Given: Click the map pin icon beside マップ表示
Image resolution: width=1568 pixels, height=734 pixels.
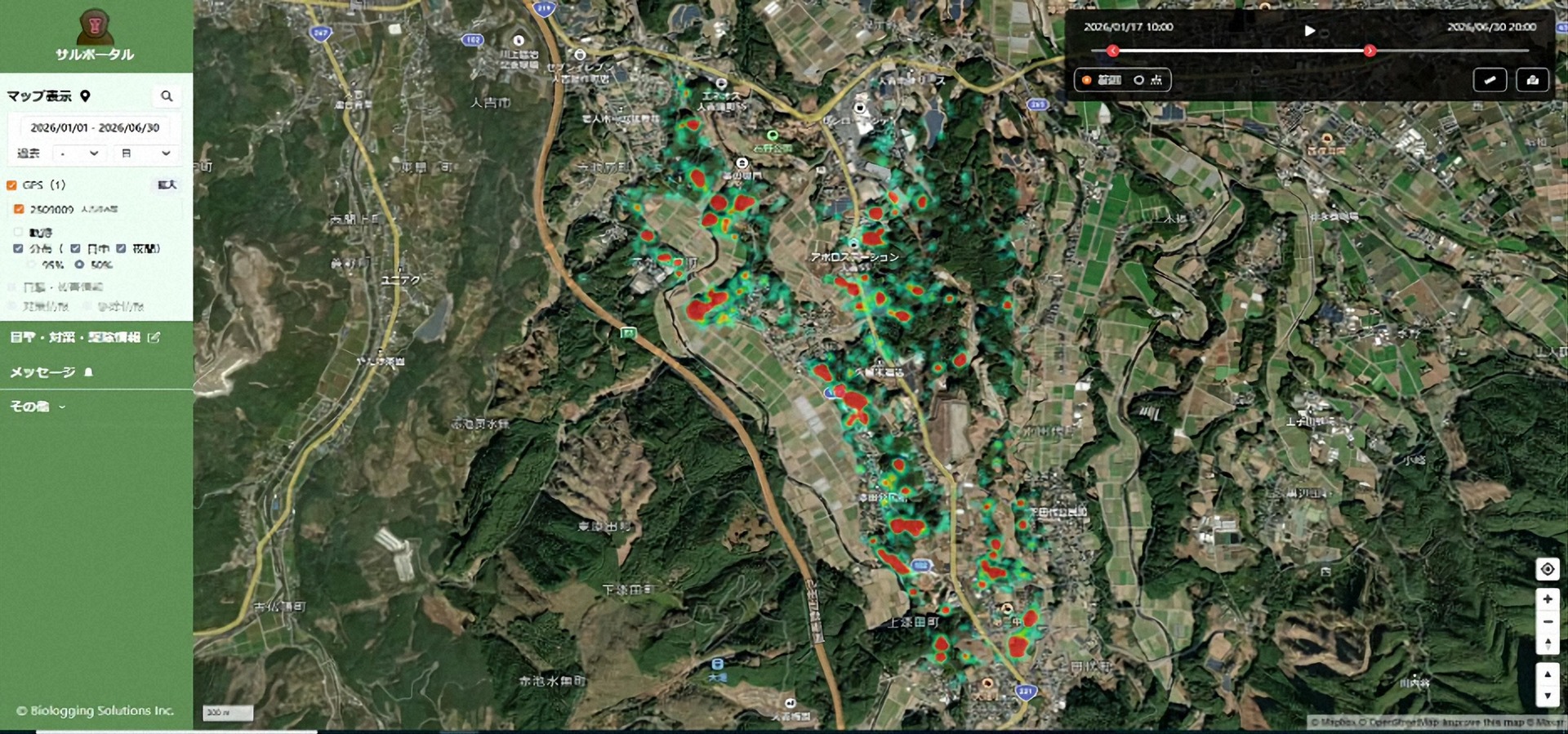Looking at the screenshot, I should [85, 96].
